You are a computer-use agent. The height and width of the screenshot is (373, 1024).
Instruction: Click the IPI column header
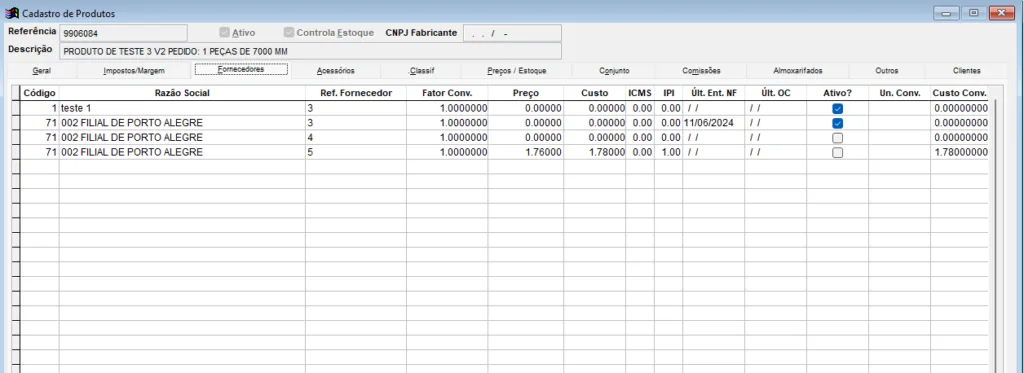point(669,93)
